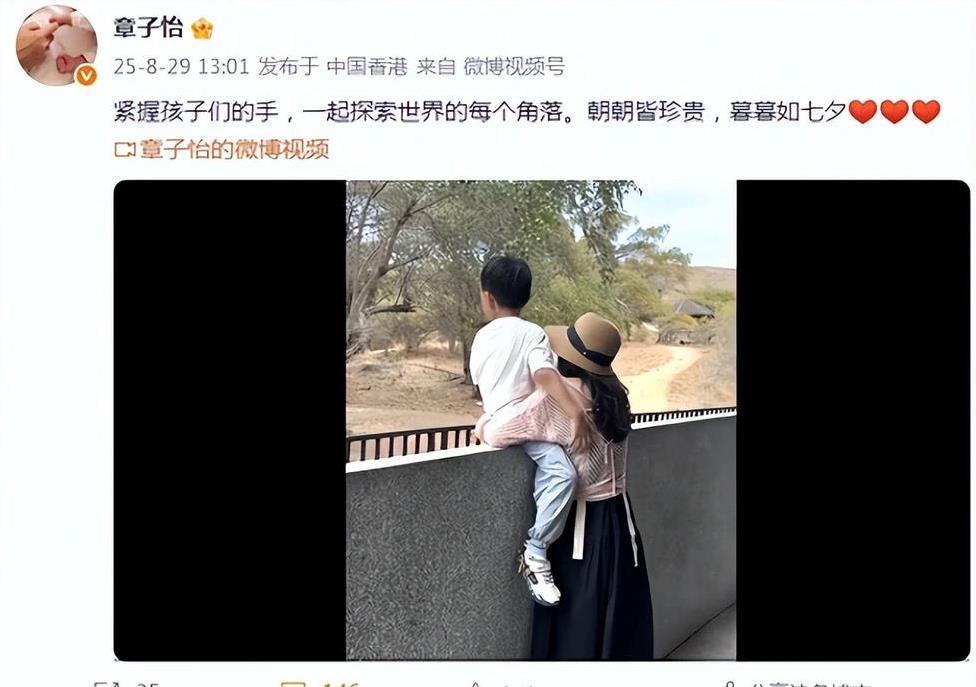Click the video camera icon before link
Screen dimensions: 976x687
tap(125, 149)
